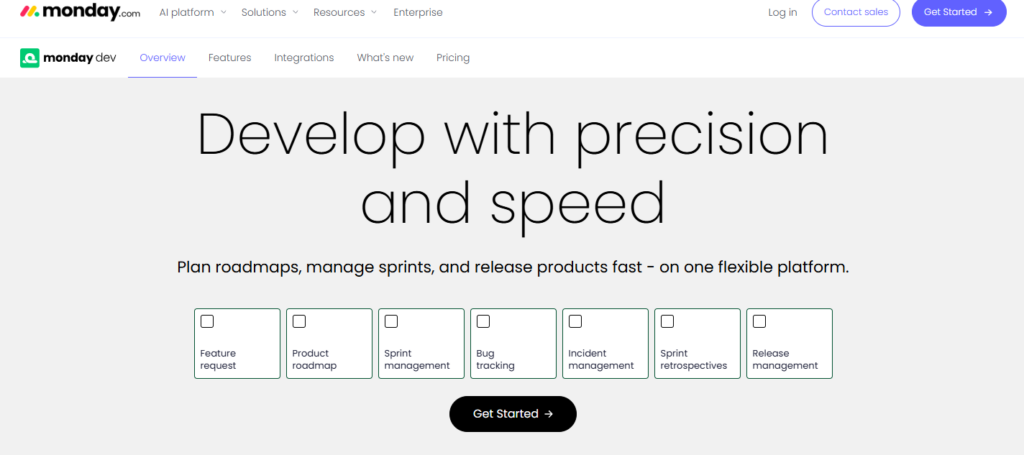Viewport: 1024px width, 455px height.
Task: Check the Bug tracking checkbox
Action: pos(483,321)
